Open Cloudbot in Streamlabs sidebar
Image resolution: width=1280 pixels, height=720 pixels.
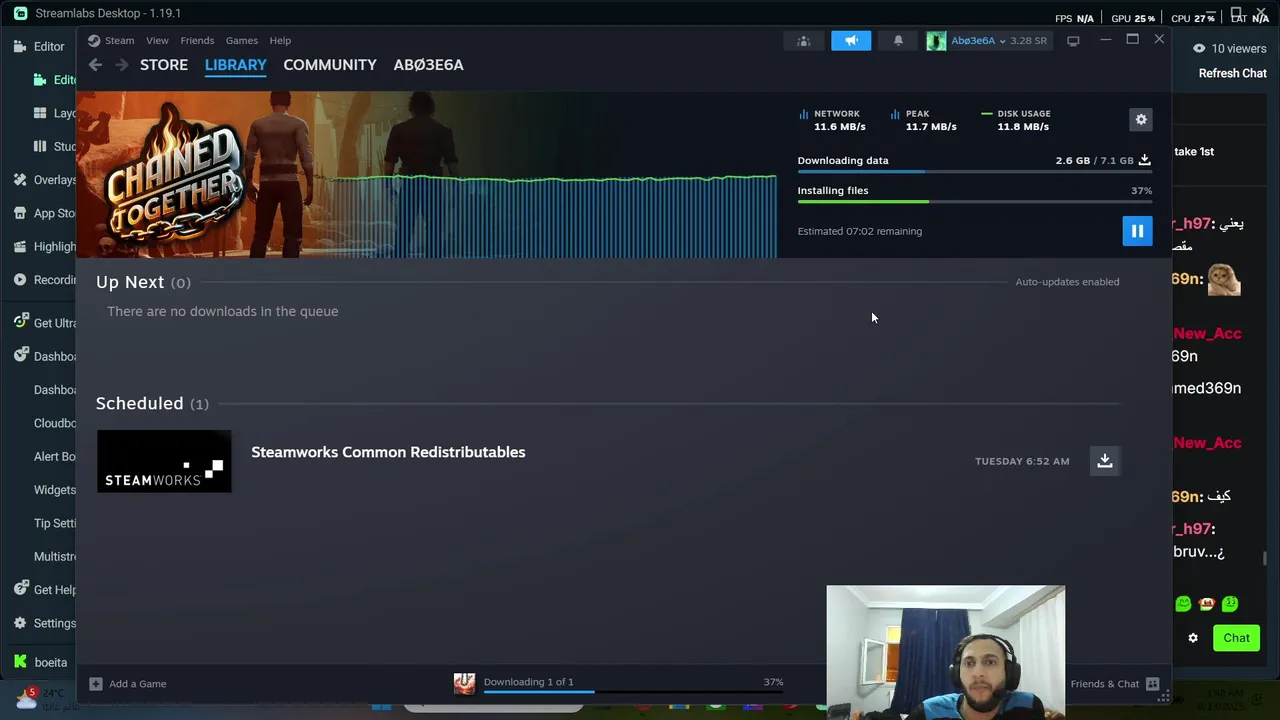click(x=55, y=423)
